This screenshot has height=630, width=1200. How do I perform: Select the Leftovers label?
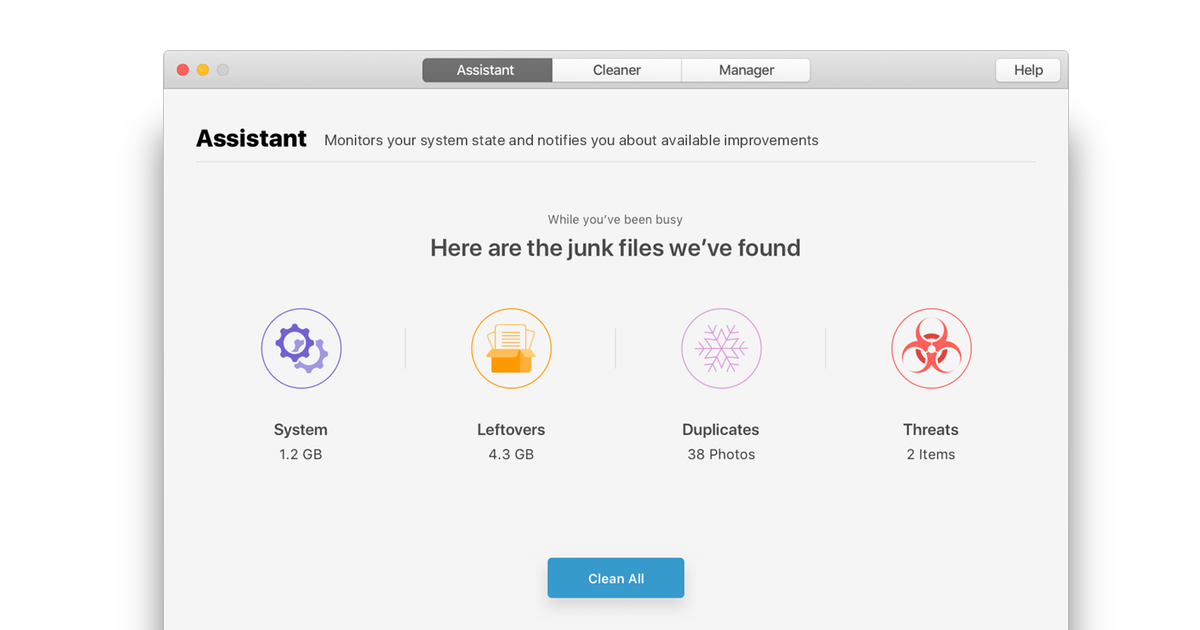point(511,430)
